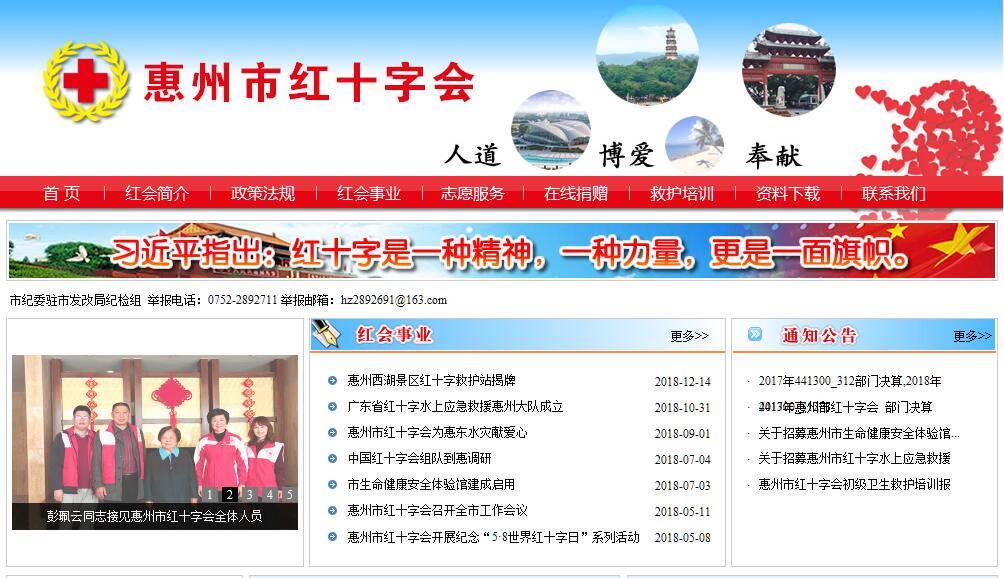Click the blue arrow icon beside 通知公告
The height and width of the screenshot is (578, 1004).
755,334
